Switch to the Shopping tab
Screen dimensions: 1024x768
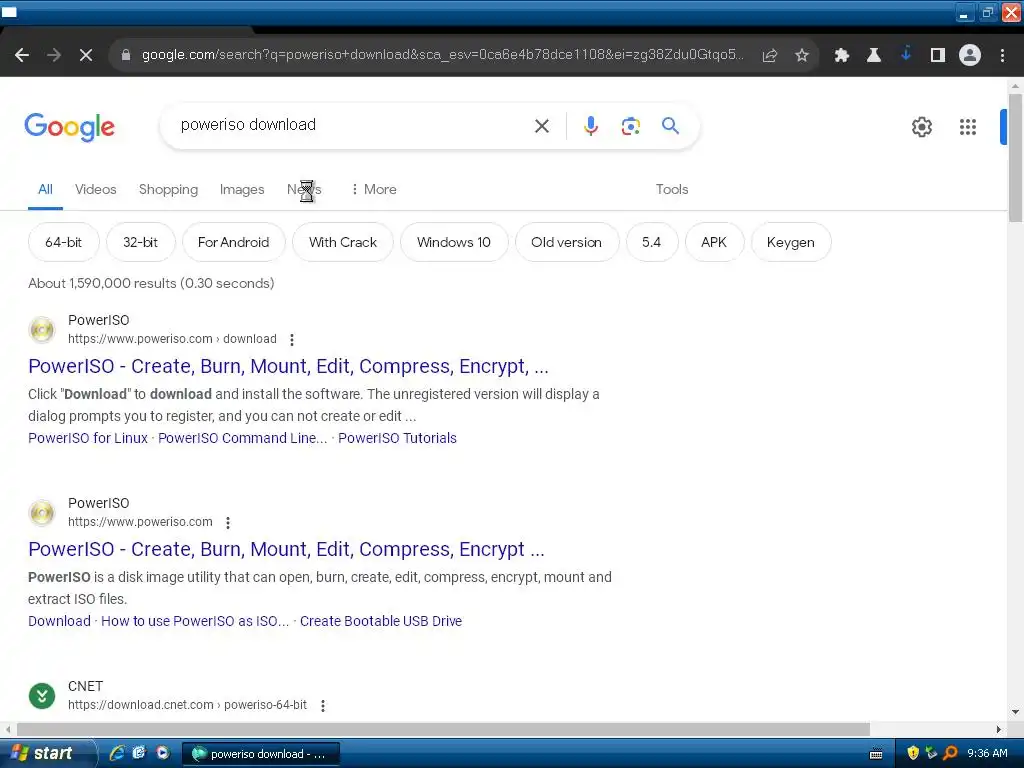point(168,189)
